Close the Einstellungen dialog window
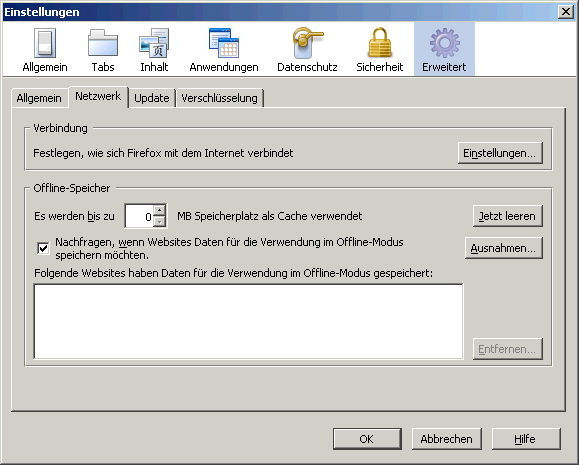The width and height of the screenshot is (579, 465). (566, 12)
